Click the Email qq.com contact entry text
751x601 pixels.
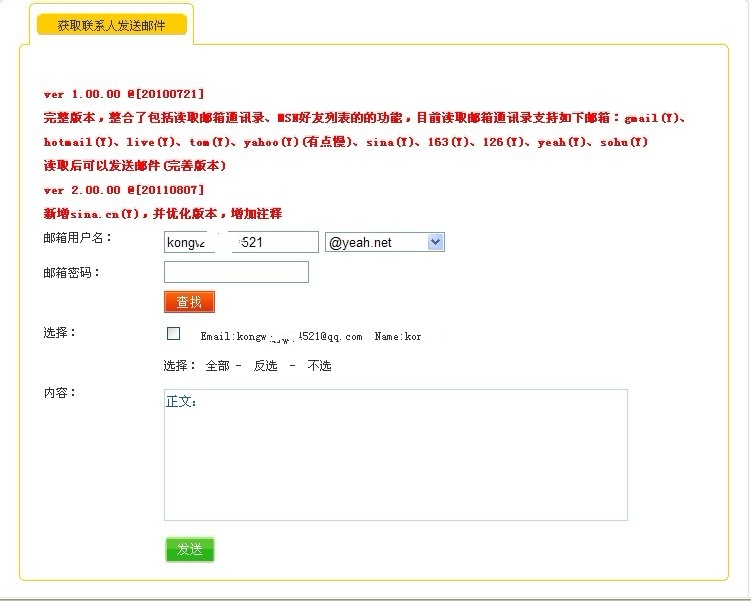[281, 337]
